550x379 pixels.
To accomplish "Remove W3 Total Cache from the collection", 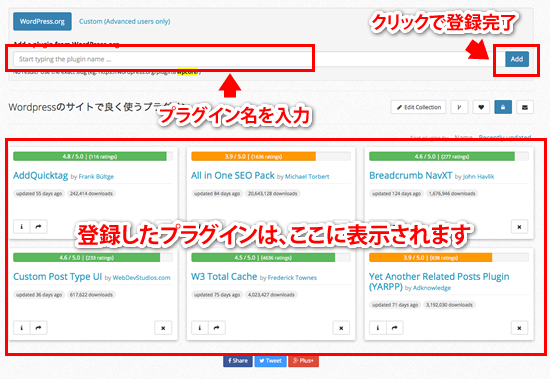I will coord(341,328).
